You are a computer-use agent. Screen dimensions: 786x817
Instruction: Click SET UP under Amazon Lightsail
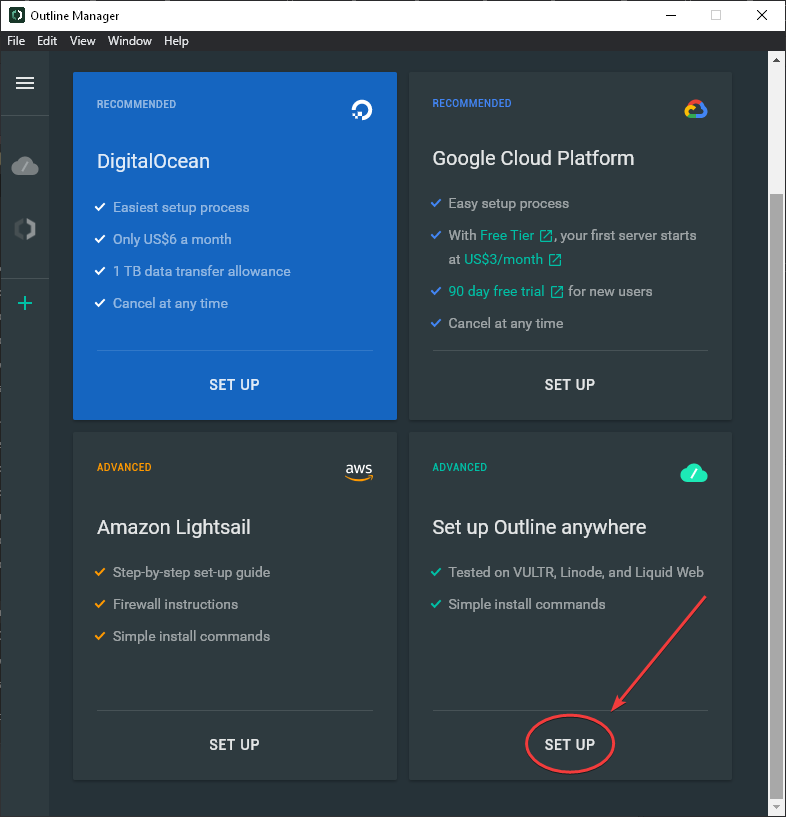pyautogui.click(x=234, y=745)
